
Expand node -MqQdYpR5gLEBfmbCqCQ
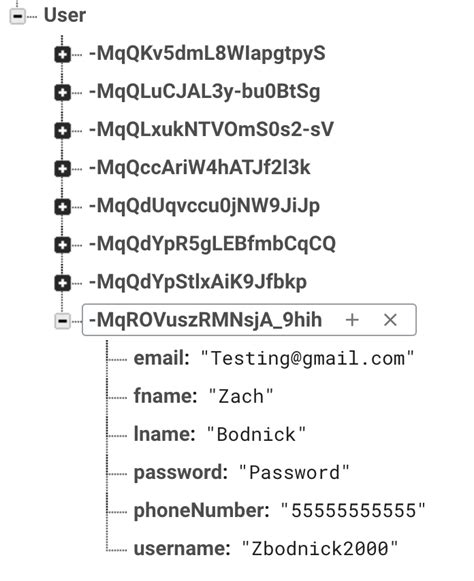pos(63,245)
